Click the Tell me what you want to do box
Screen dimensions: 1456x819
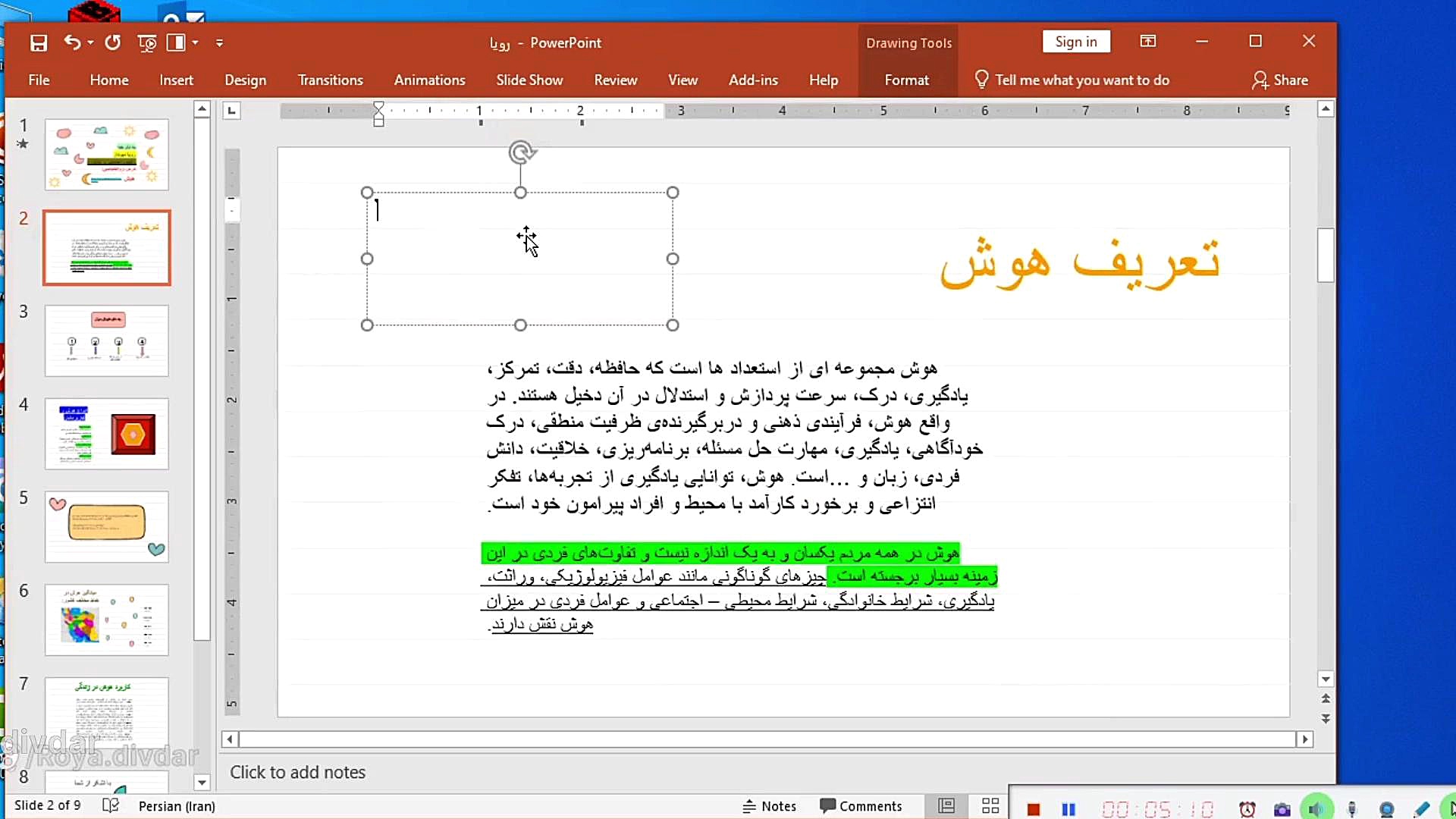[x=1072, y=80]
